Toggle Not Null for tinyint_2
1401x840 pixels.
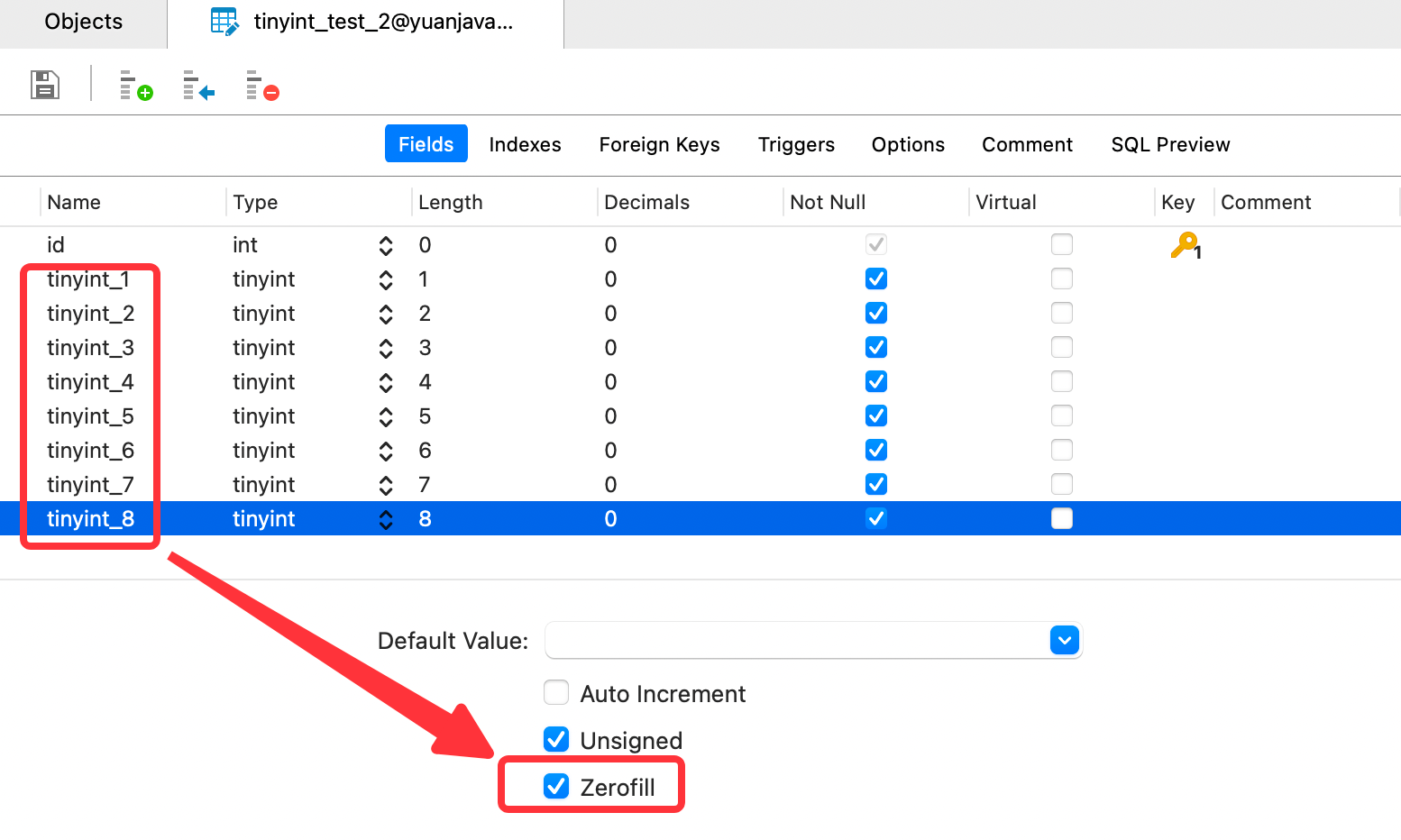(876, 314)
